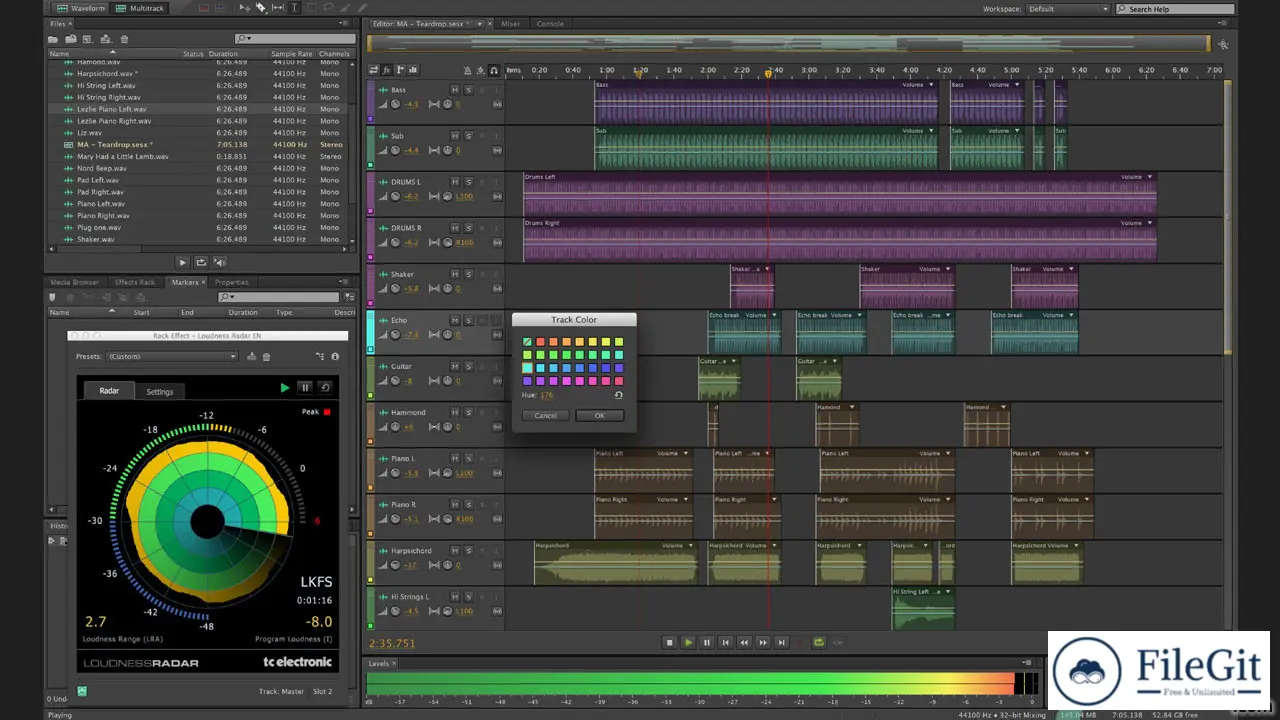Toggle loop playback in Files panel
Screen dimensions: 1280x720
click(201, 262)
